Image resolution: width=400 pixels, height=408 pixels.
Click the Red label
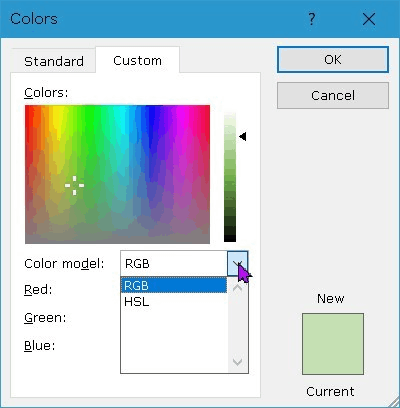tap(38, 290)
